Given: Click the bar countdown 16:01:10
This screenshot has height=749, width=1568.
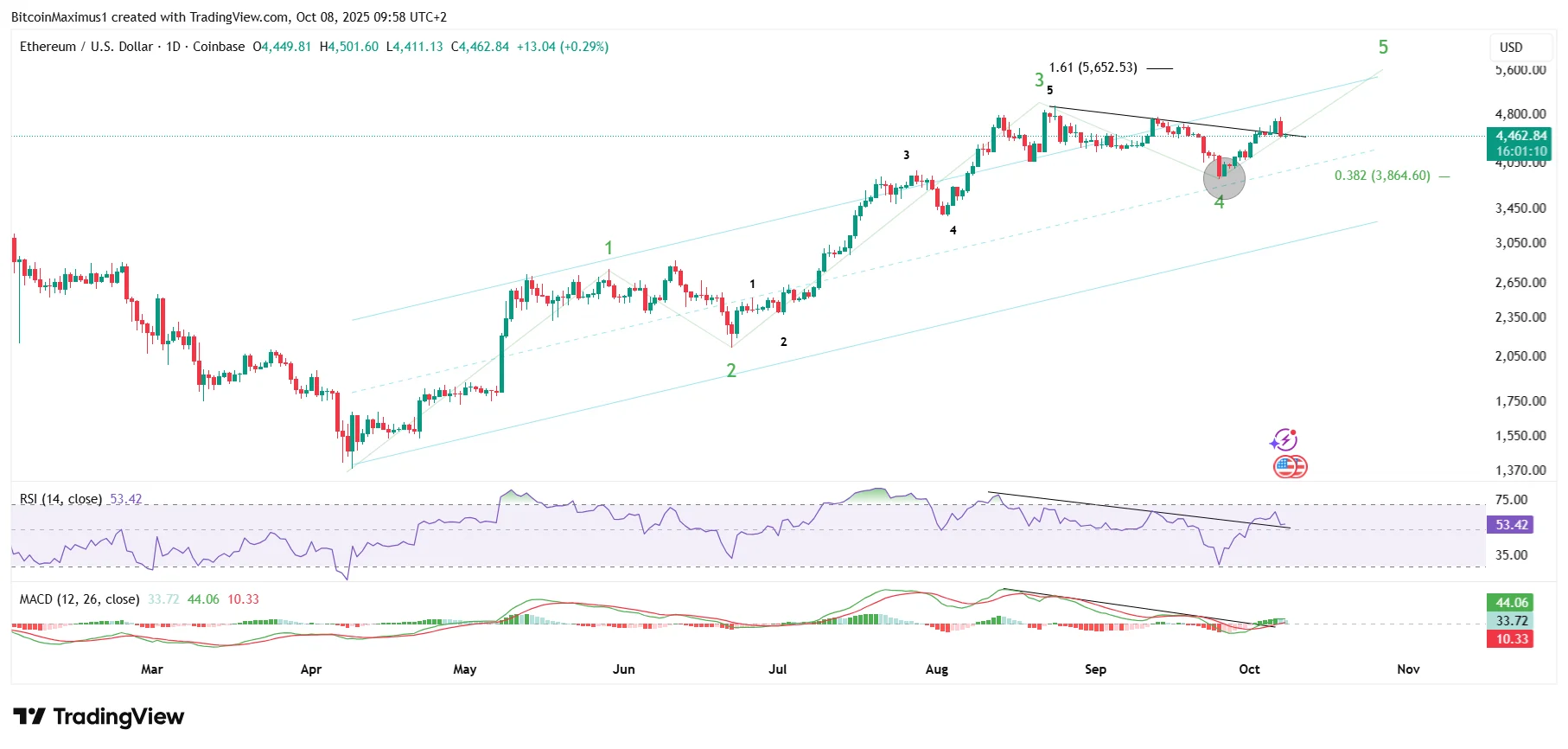Looking at the screenshot, I should click(x=1520, y=151).
